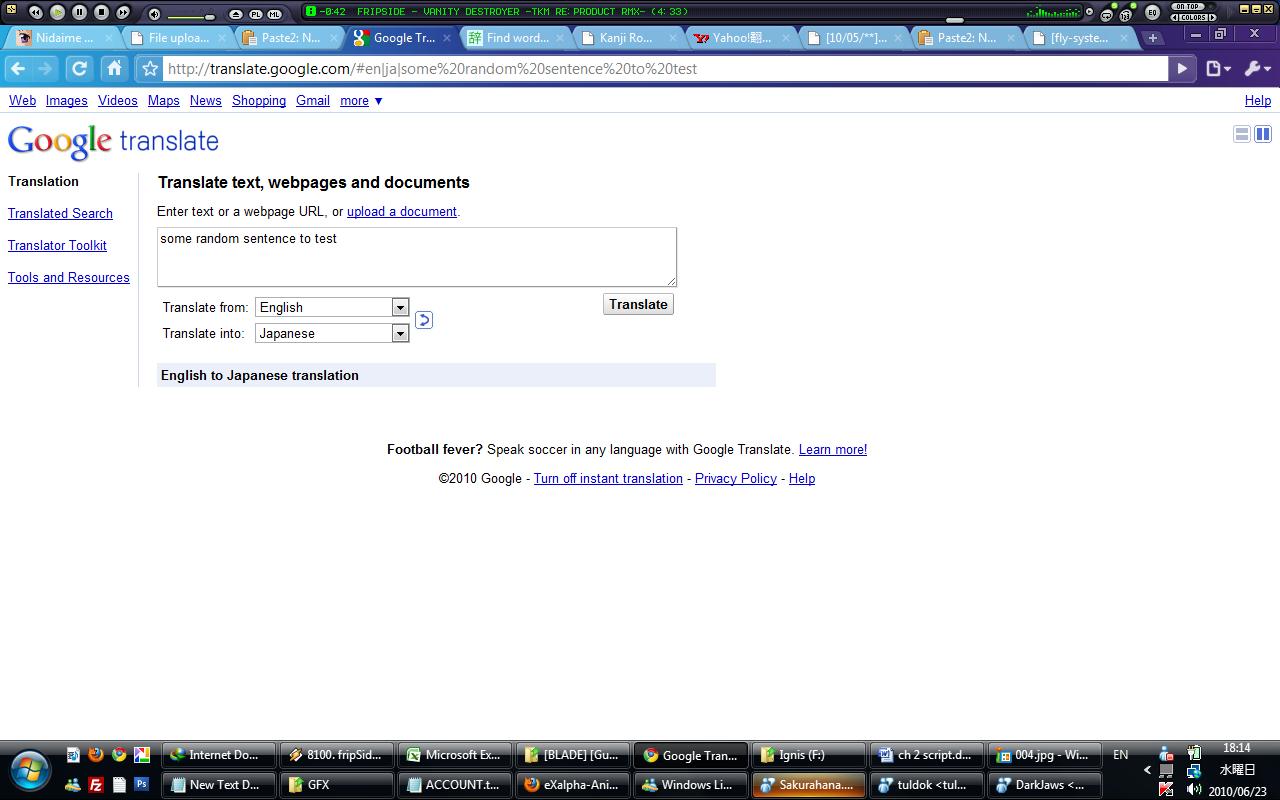Open the music player EQ equalizer

pos(1152,13)
